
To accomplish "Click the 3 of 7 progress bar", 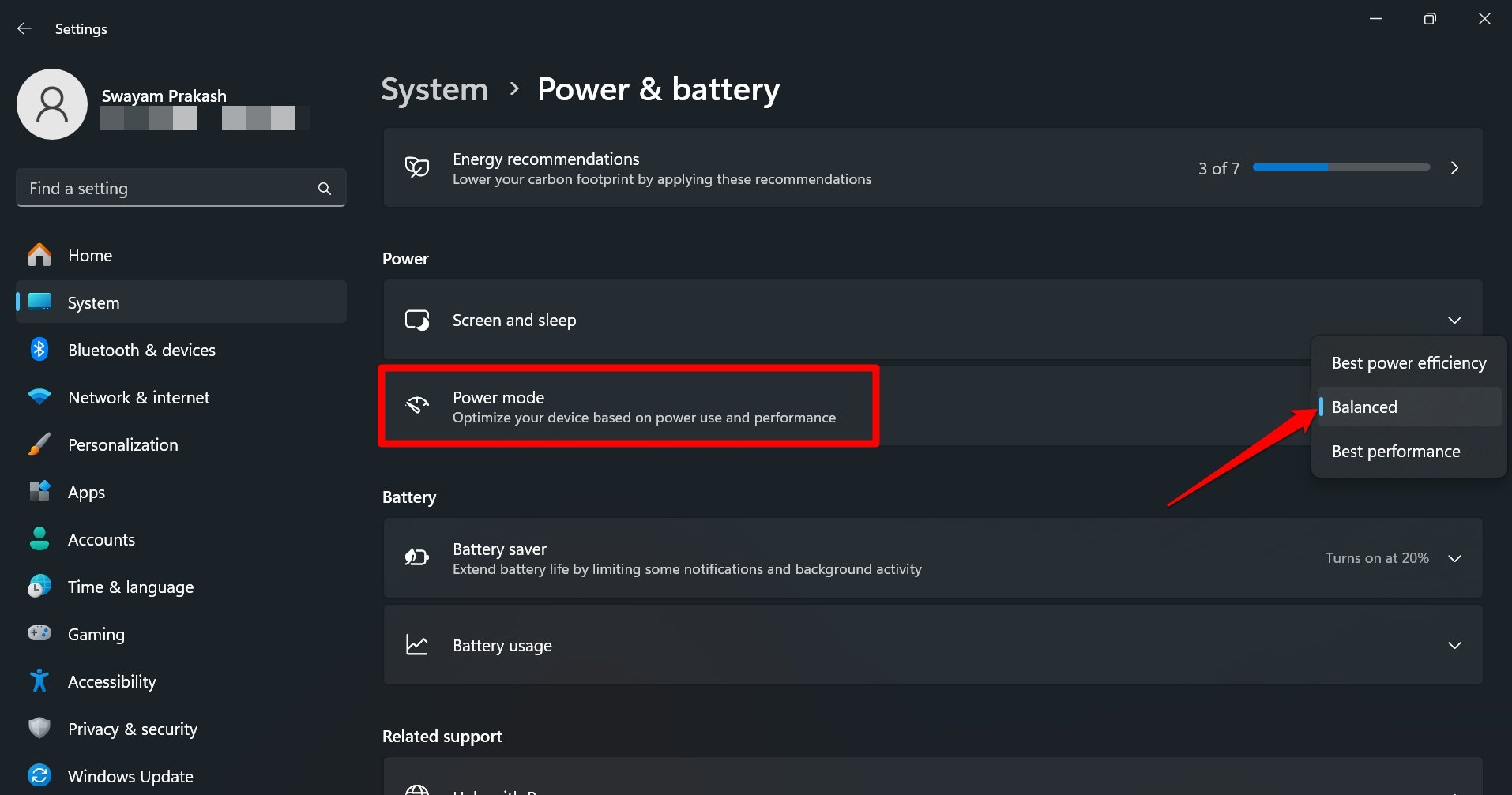I will (1341, 167).
